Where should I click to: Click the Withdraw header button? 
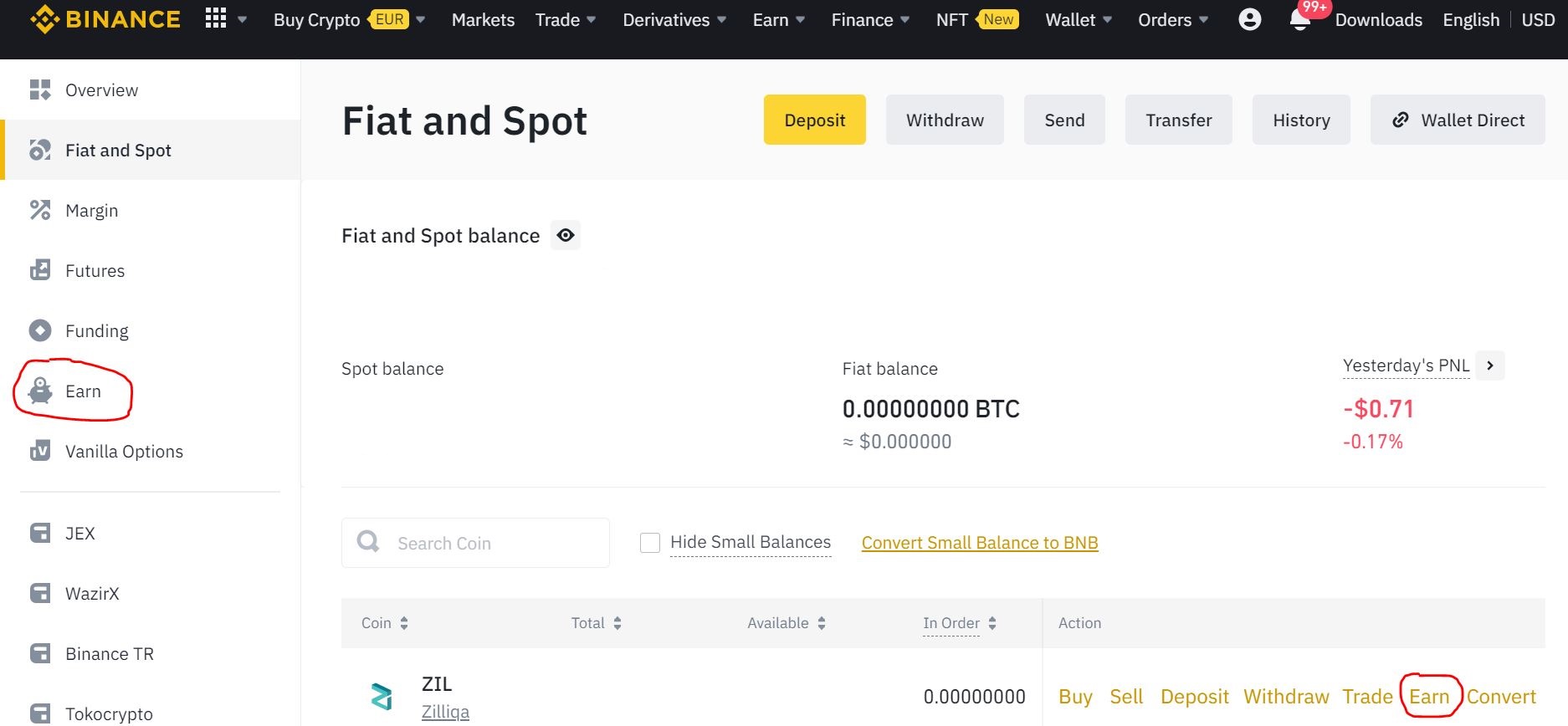pos(945,120)
